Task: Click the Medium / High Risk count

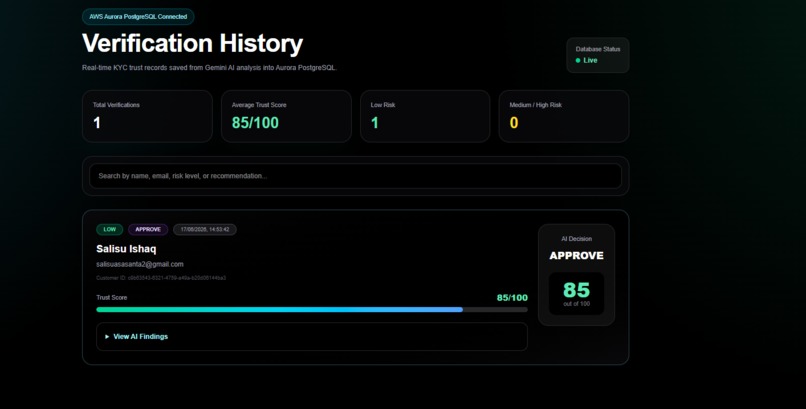Action: coord(514,123)
